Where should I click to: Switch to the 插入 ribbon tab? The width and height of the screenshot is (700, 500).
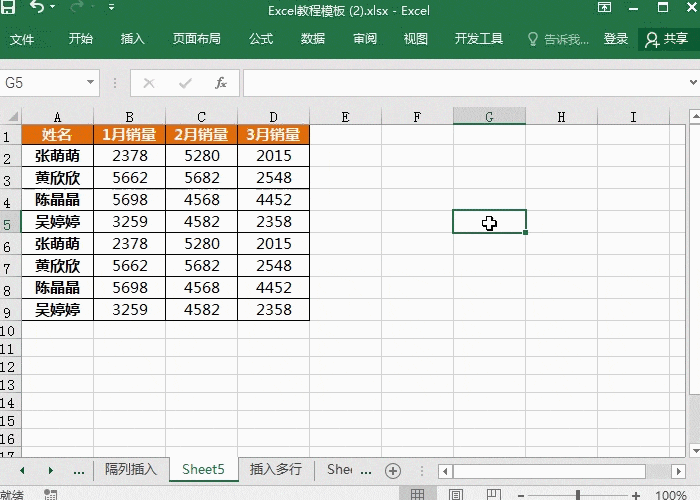click(x=133, y=39)
